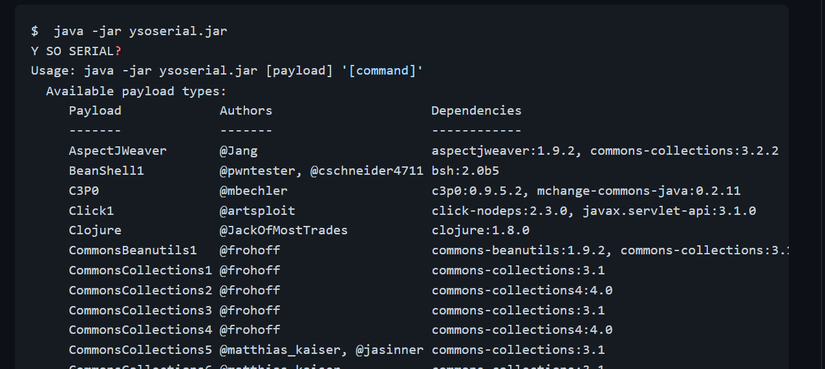Click the Click1 payload entry

91,211
